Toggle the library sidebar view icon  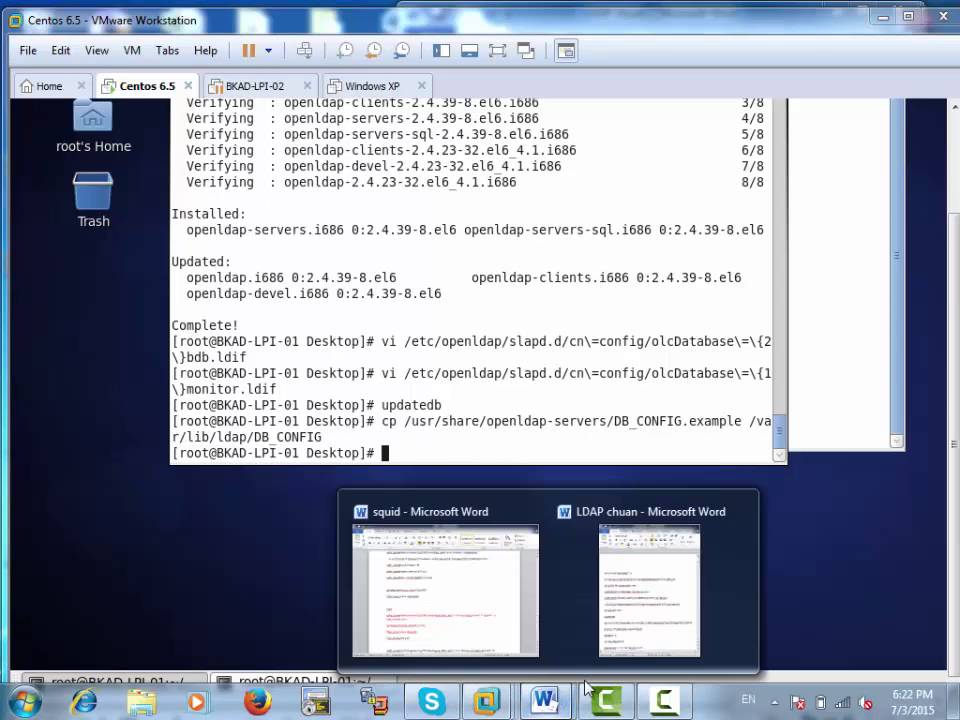pyautogui.click(x=441, y=51)
